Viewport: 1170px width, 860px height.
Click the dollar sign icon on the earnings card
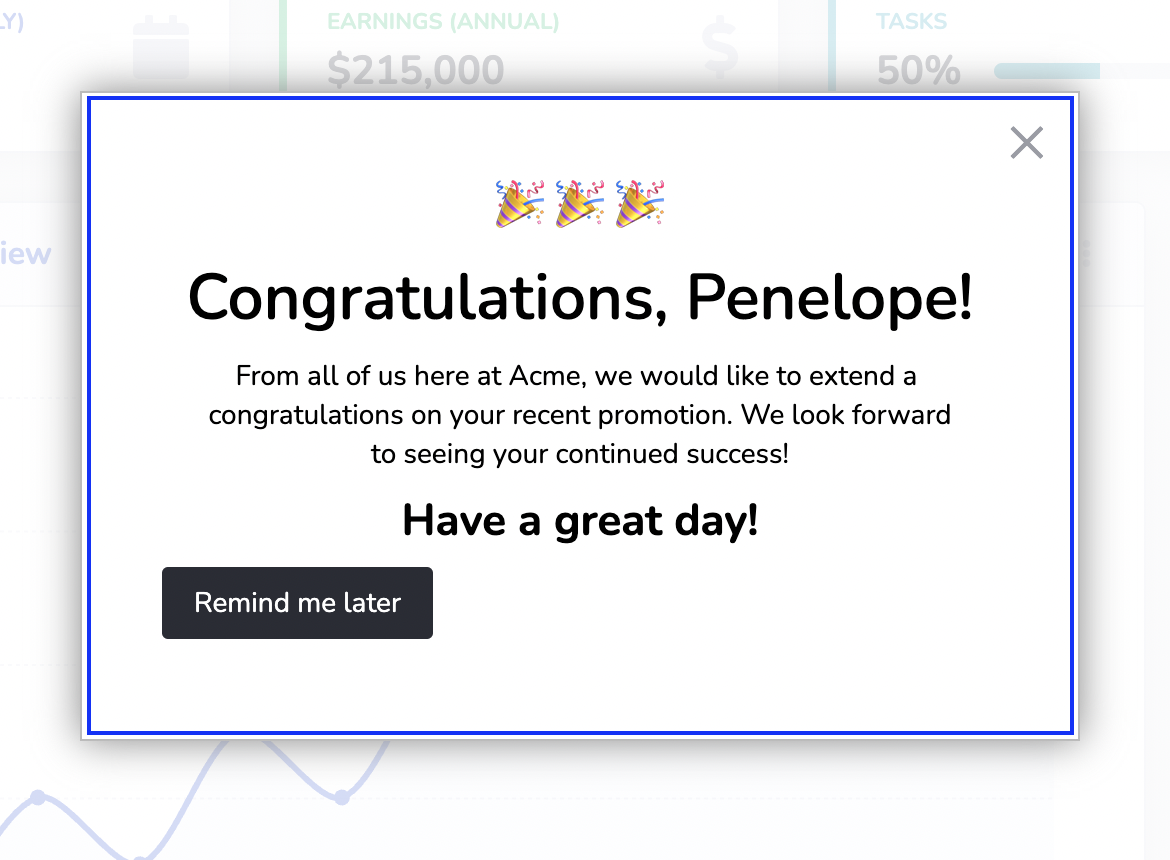pyautogui.click(x=720, y=49)
